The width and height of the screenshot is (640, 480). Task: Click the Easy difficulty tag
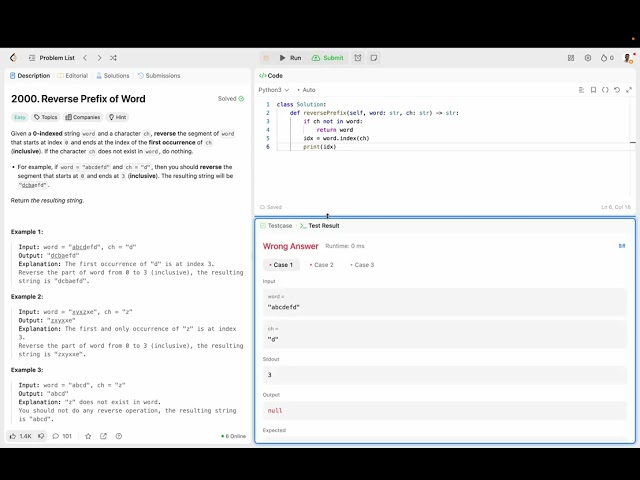20,117
